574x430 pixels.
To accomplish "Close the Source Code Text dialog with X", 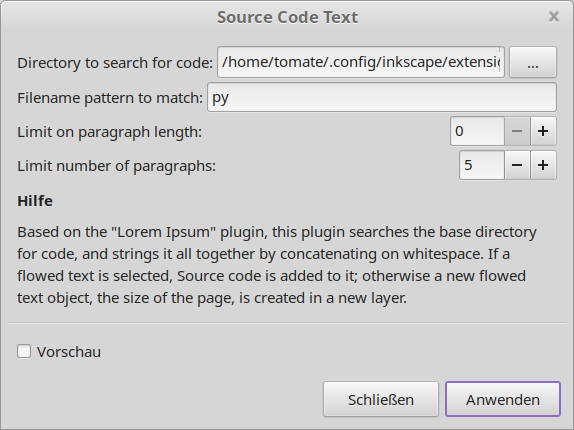I will tap(554, 16).
